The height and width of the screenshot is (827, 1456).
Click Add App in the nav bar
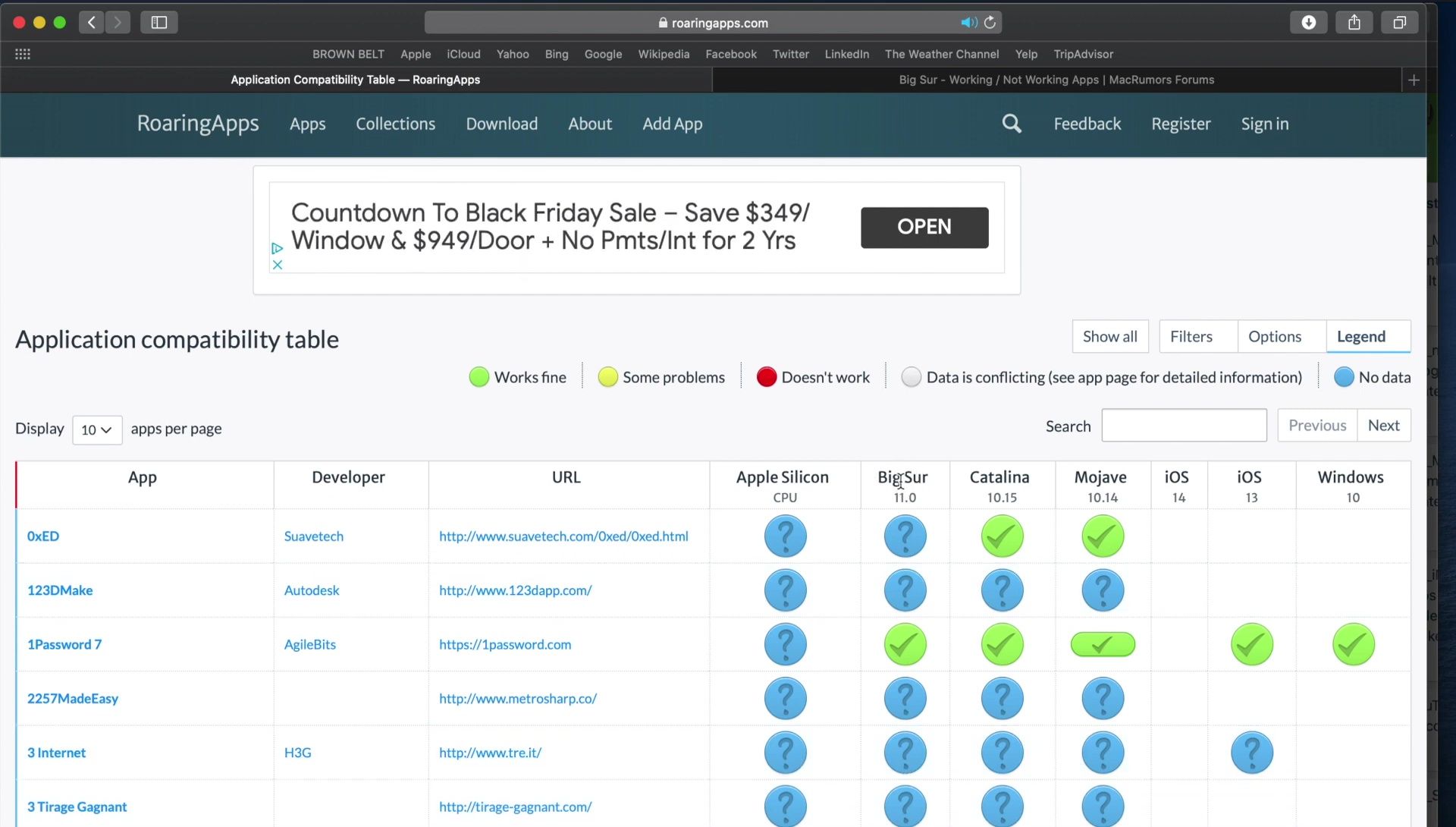point(672,124)
